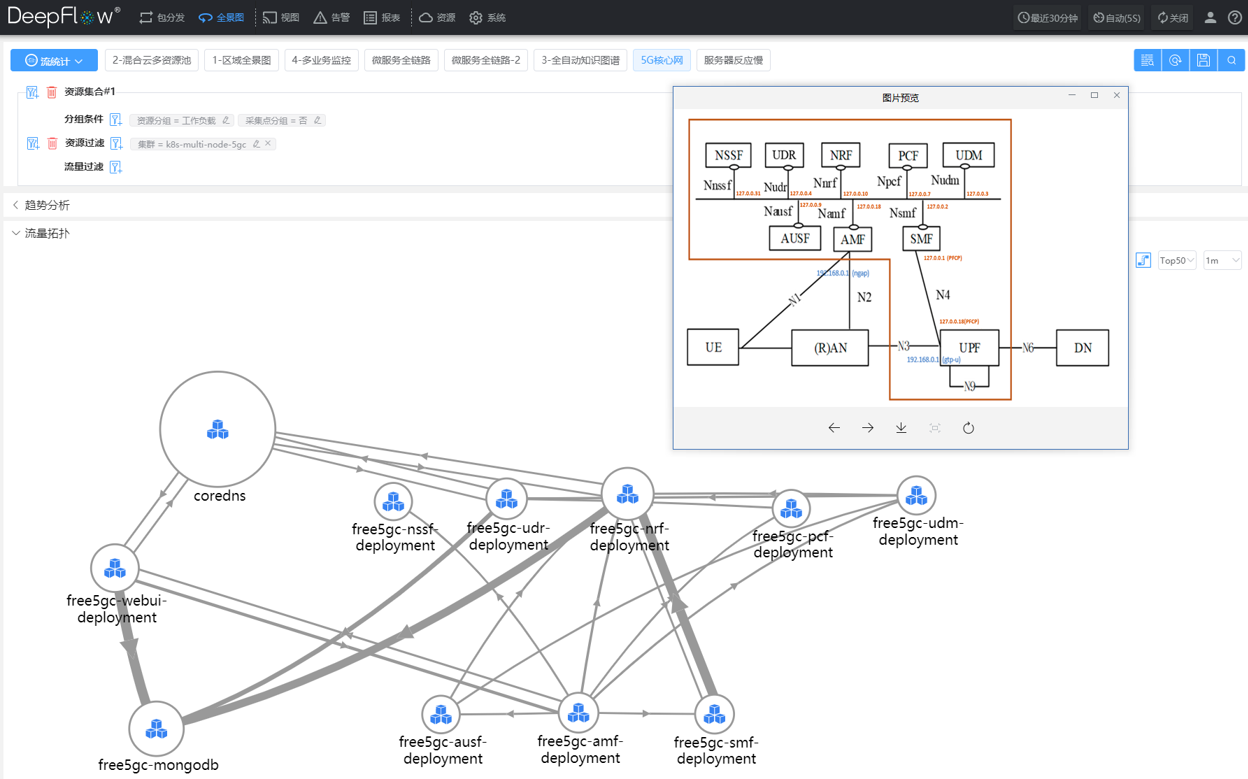The height and width of the screenshot is (779, 1248).
Task: Open the 1m interval dropdown
Action: (1222, 260)
